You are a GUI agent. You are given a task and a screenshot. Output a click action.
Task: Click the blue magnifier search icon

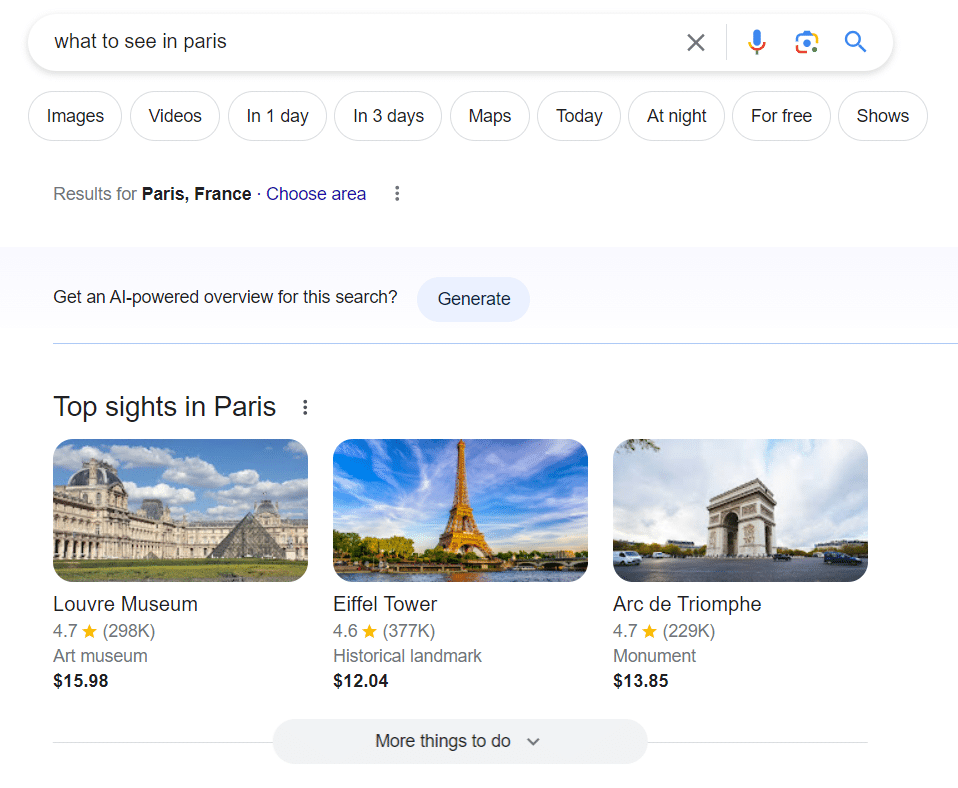855,42
